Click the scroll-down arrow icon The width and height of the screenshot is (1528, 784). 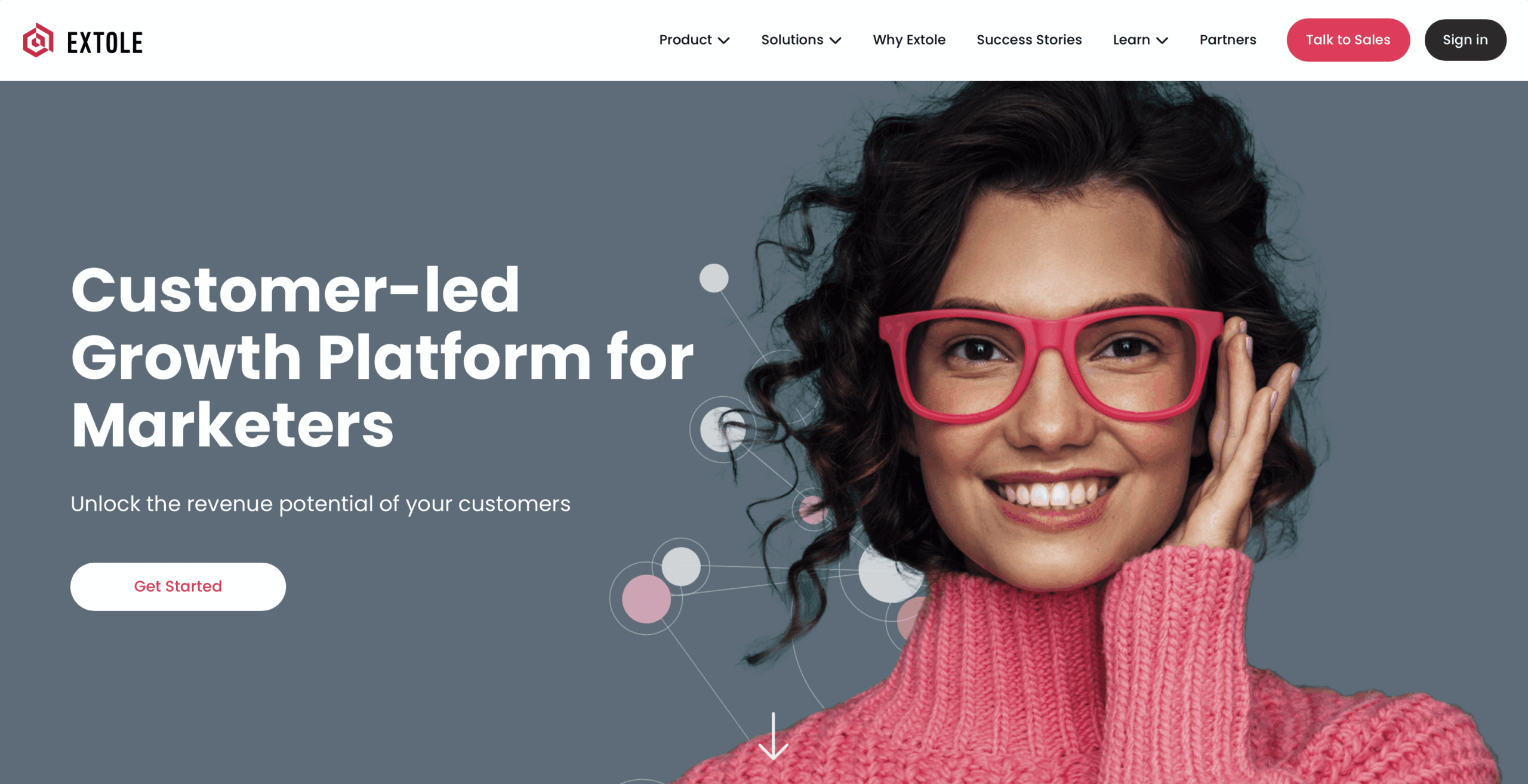click(x=773, y=736)
